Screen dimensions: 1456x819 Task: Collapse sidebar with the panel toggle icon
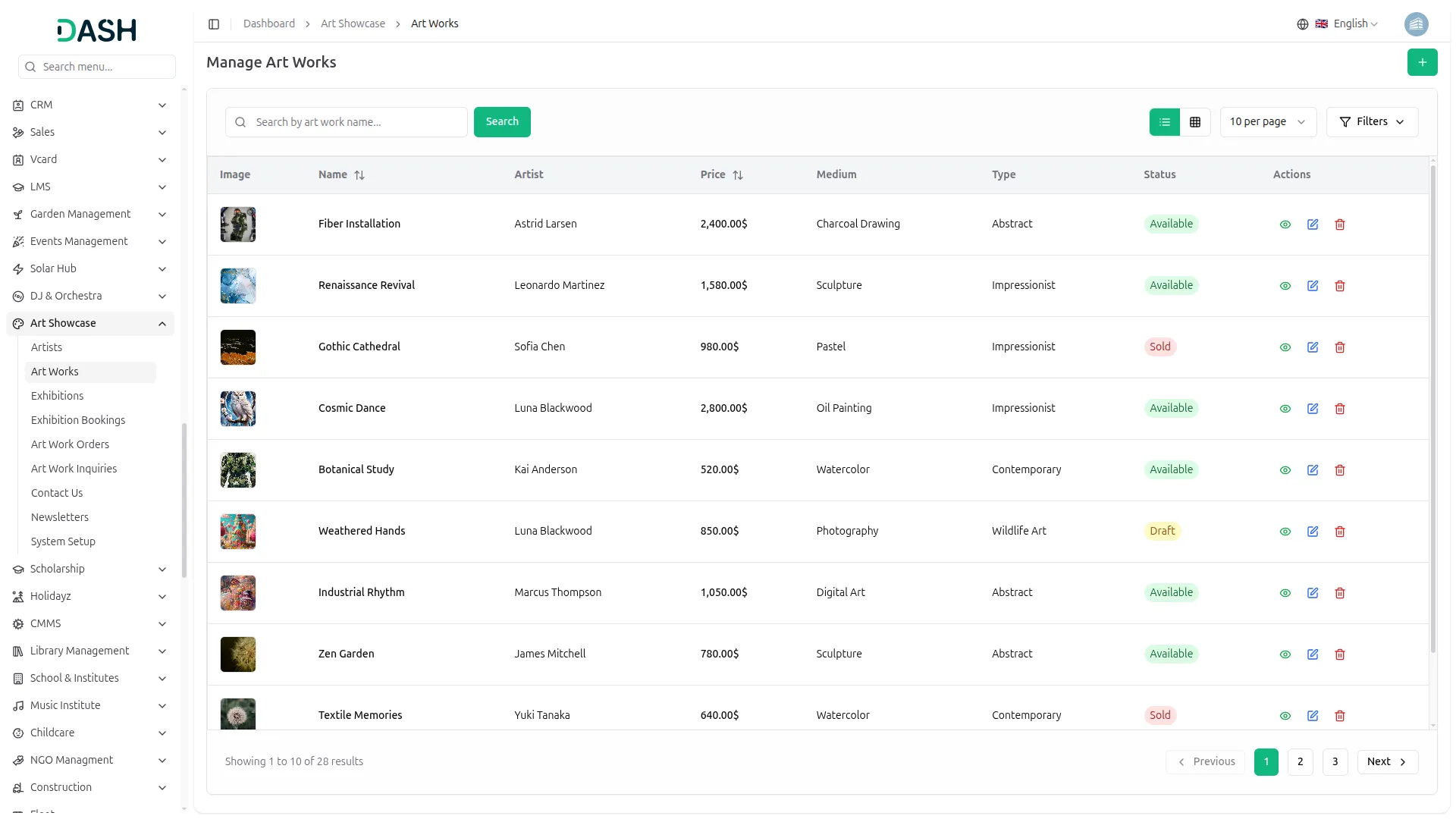(x=214, y=24)
